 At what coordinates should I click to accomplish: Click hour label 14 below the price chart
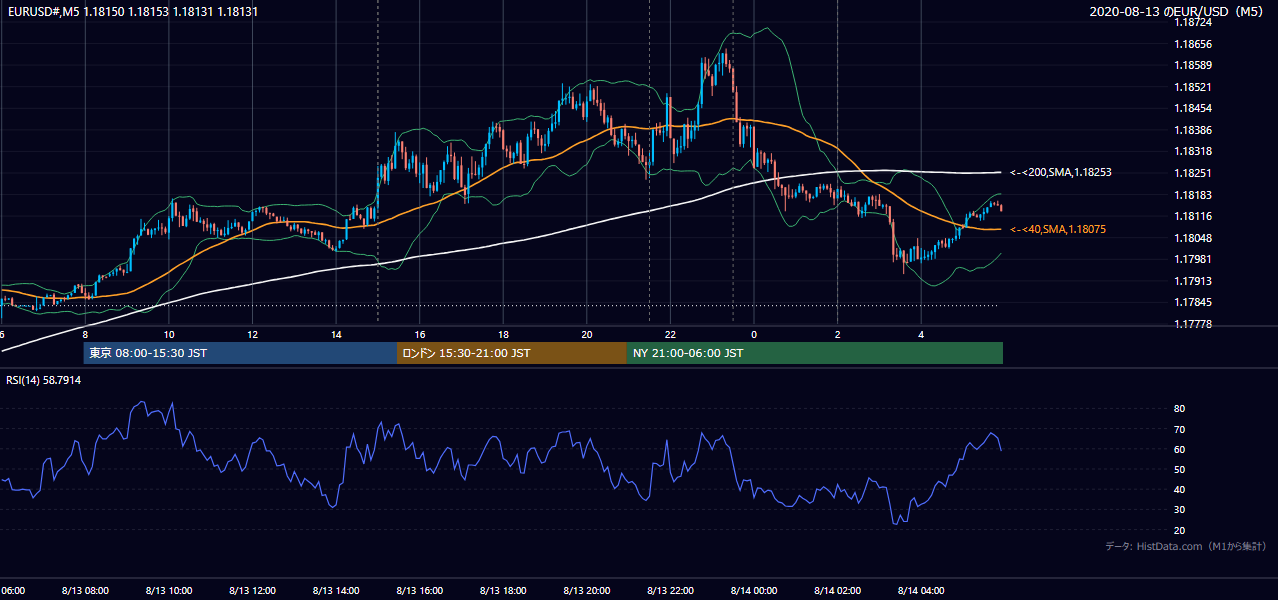click(x=336, y=334)
